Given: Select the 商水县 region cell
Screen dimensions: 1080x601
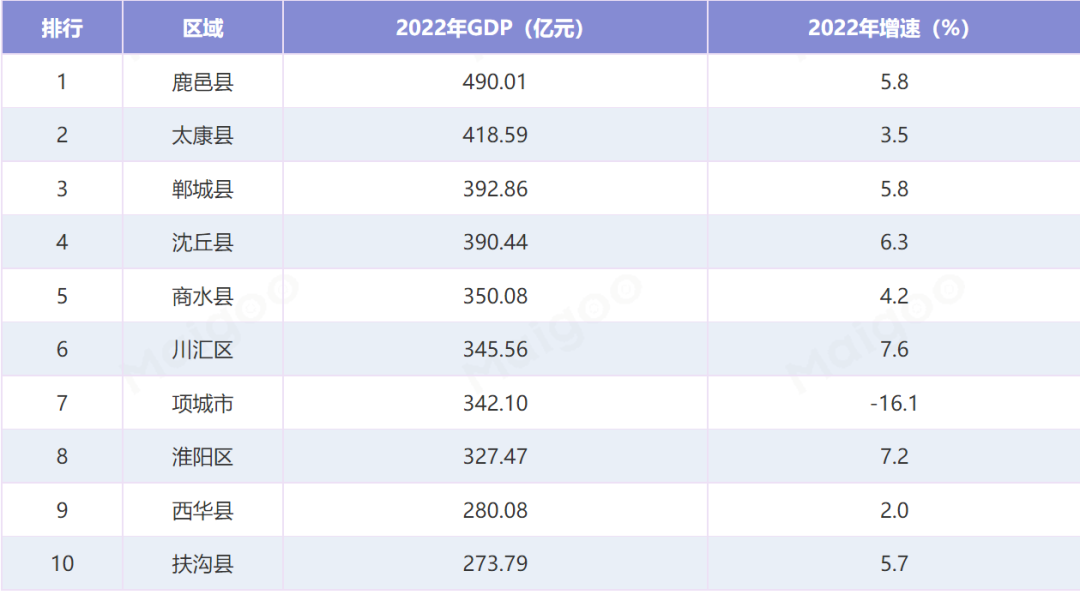Looking at the screenshot, I should pos(202,296).
